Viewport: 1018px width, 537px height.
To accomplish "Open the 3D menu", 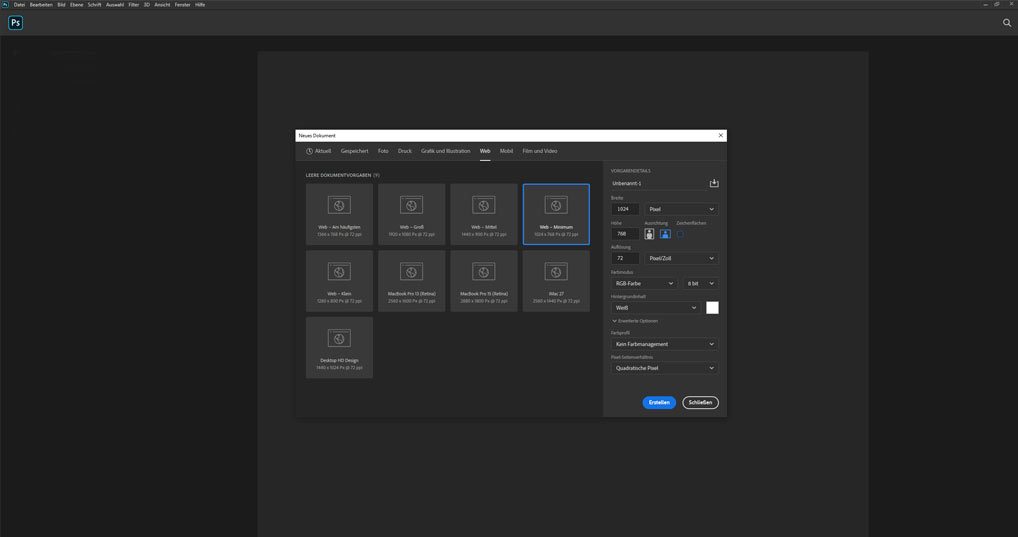I will pos(147,5).
